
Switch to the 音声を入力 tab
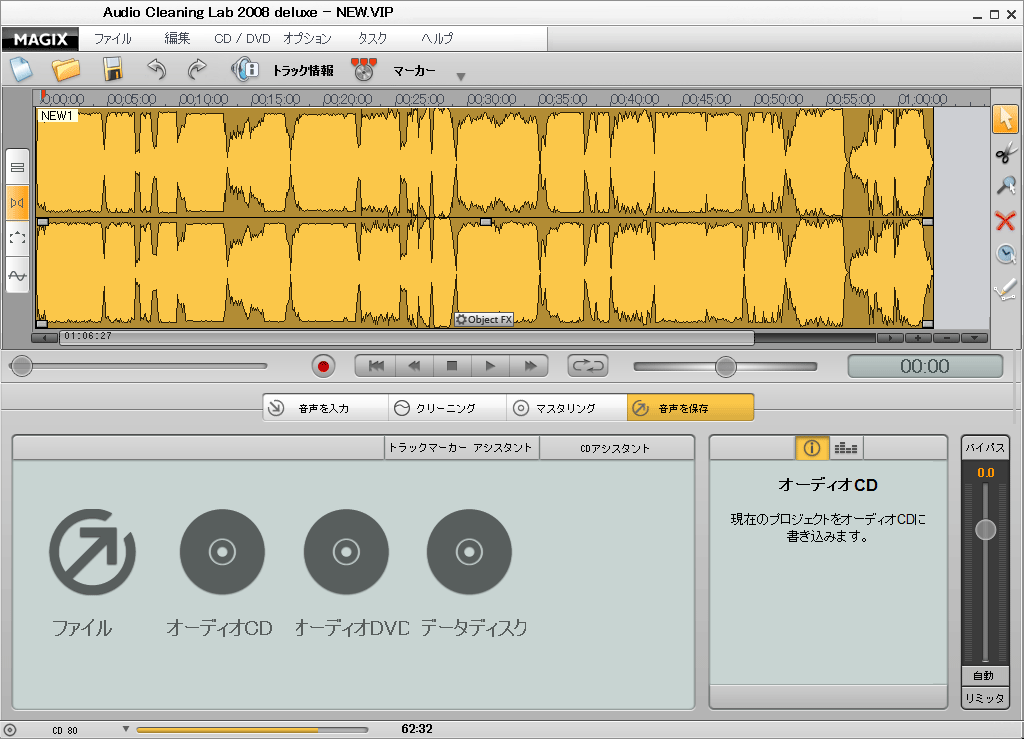pyautogui.click(x=325, y=408)
